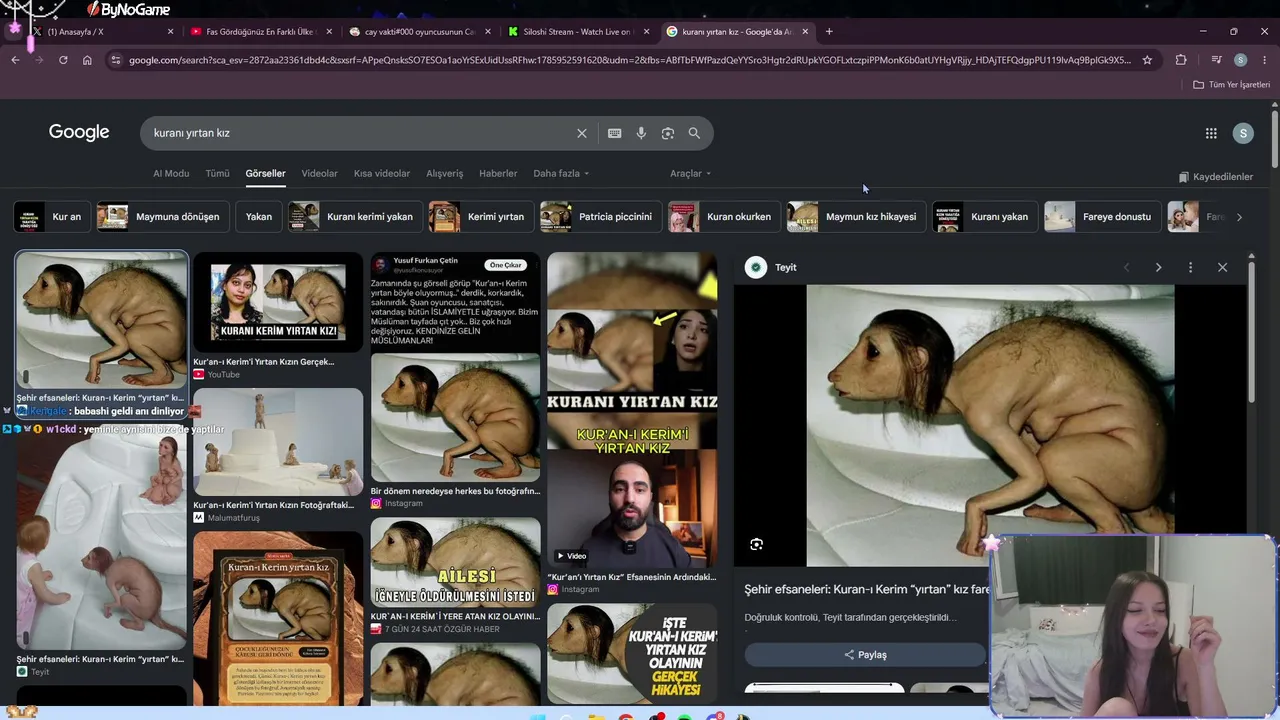This screenshot has width=1280, height=720.
Task: Select the Kuranı yakan chip
Action: [x=985, y=216]
